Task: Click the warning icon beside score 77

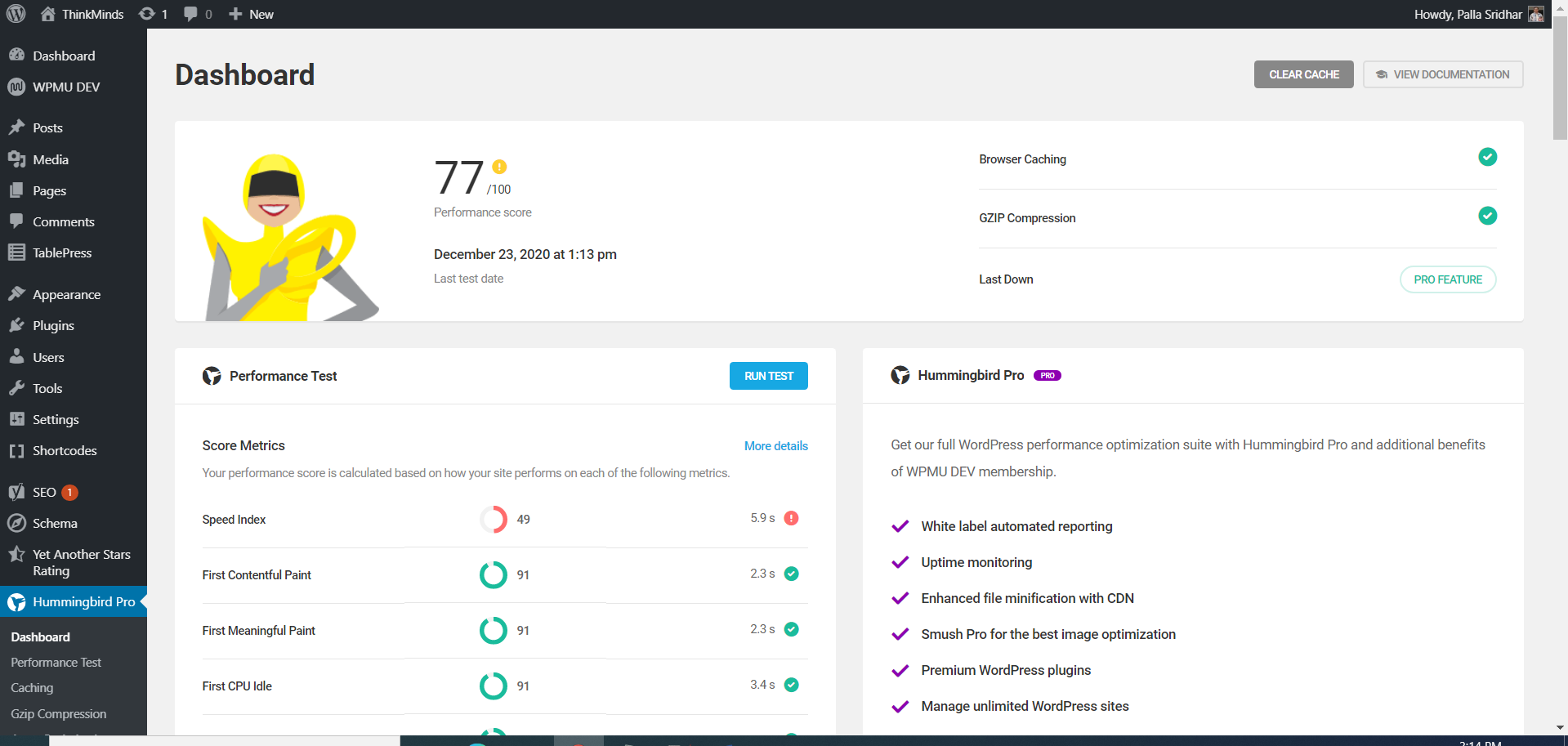Action: tap(499, 167)
